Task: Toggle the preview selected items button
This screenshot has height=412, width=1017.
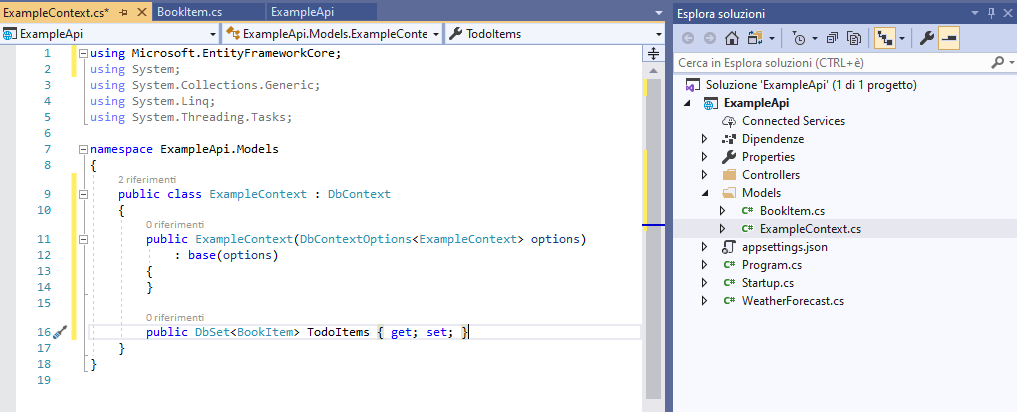Action: (949, 39)
